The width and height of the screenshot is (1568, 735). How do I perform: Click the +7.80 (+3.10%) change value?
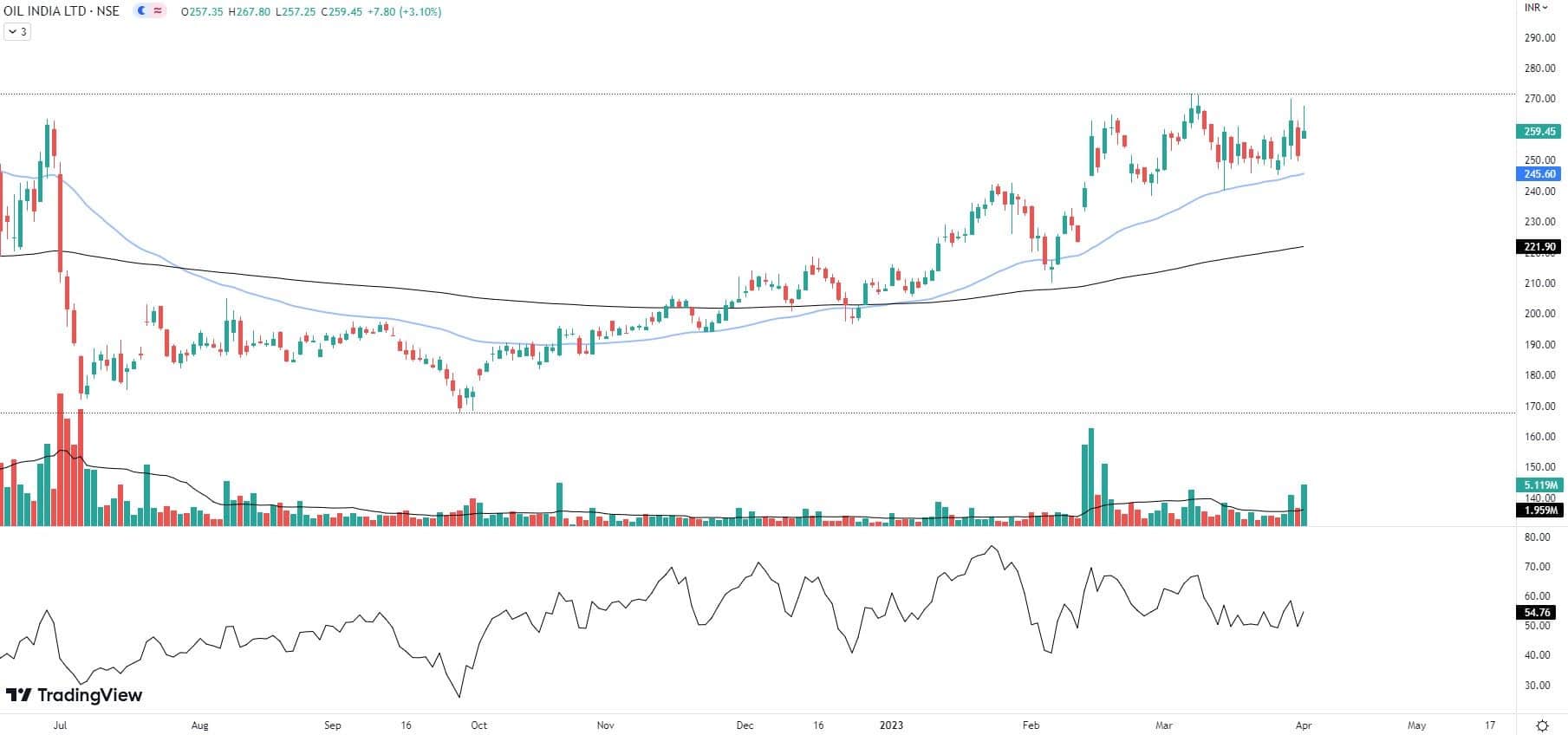(404, 12)
